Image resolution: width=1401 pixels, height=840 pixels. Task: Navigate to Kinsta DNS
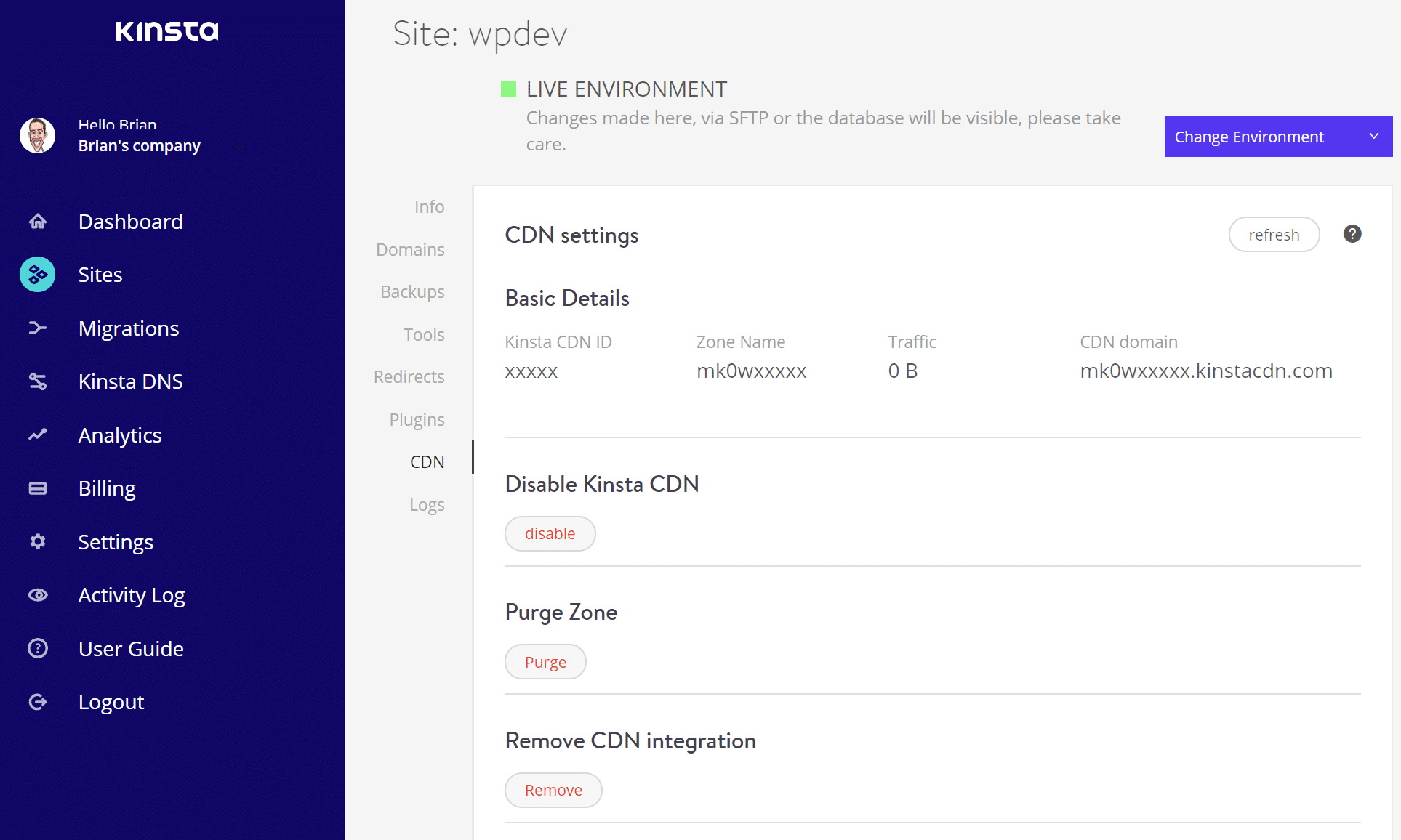point(131,381)
